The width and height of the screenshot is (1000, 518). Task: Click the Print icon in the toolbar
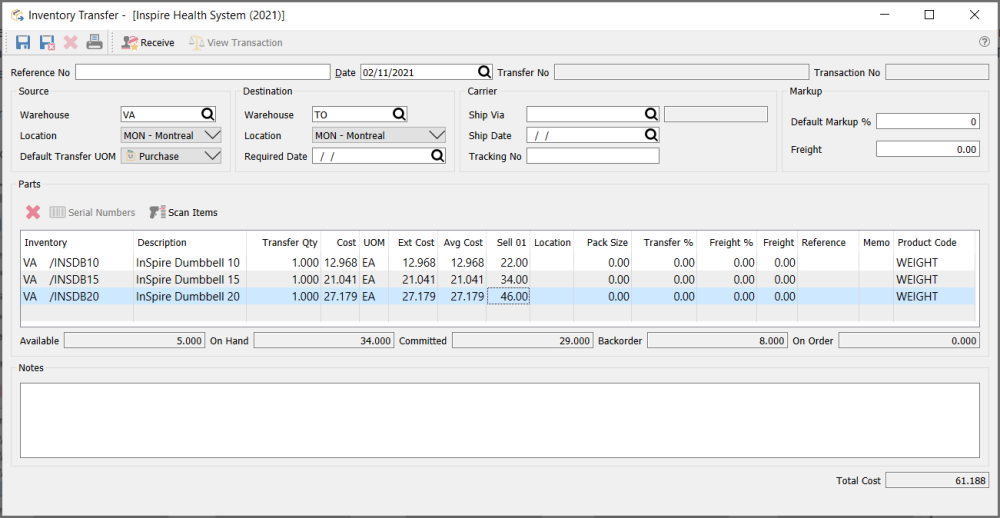coord(94,42)
